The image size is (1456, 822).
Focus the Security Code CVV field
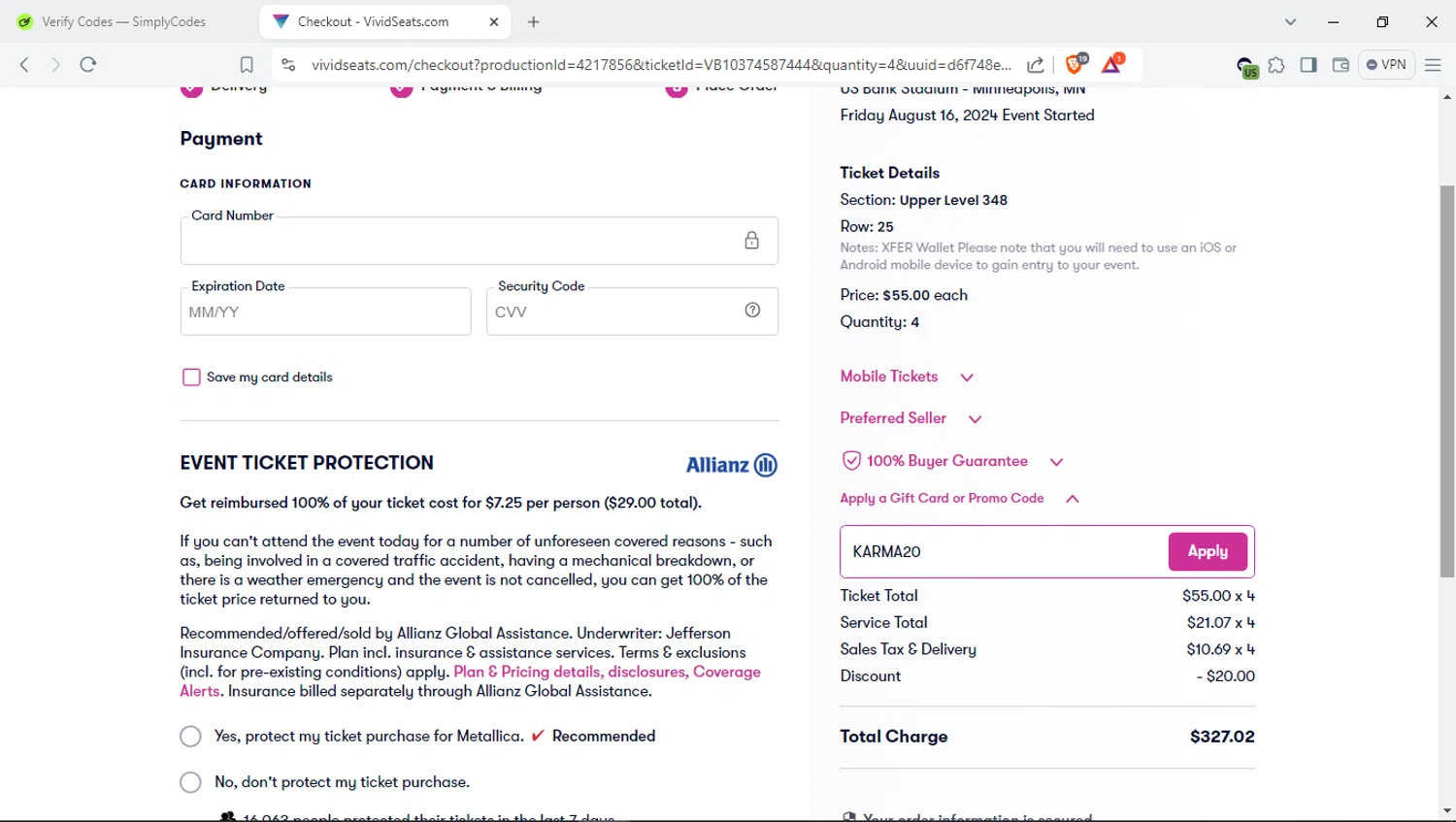[632, 312]
